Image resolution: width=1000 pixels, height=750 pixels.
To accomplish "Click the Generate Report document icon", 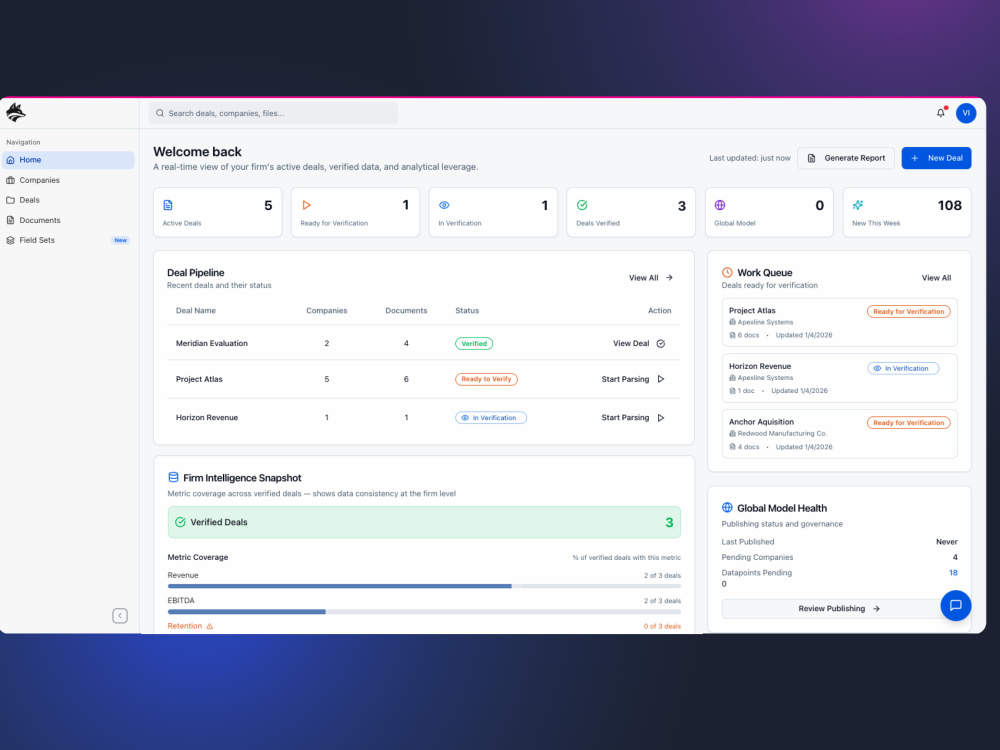I will point(811,158).
